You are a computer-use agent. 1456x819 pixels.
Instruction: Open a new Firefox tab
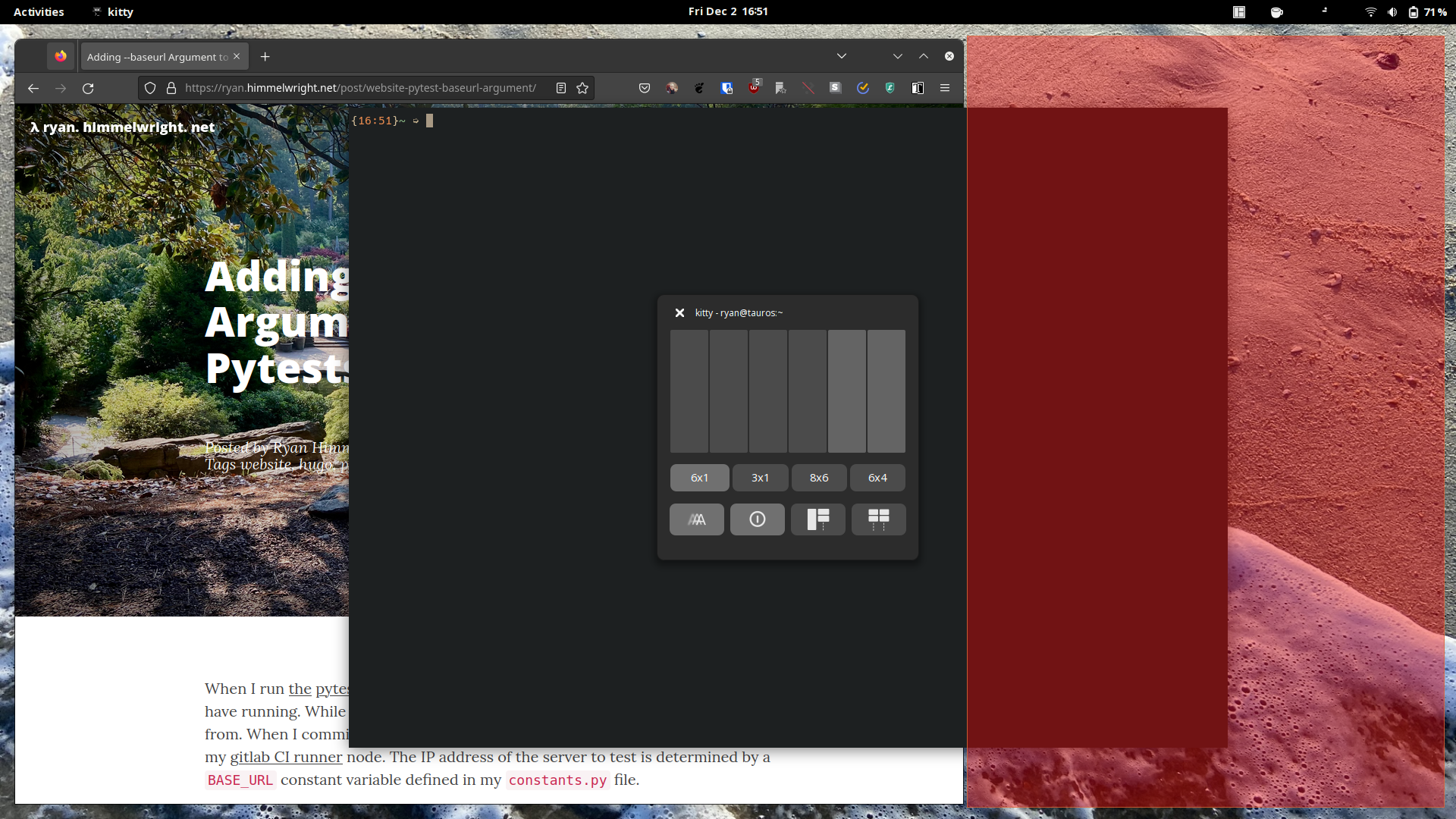point(265,57)
